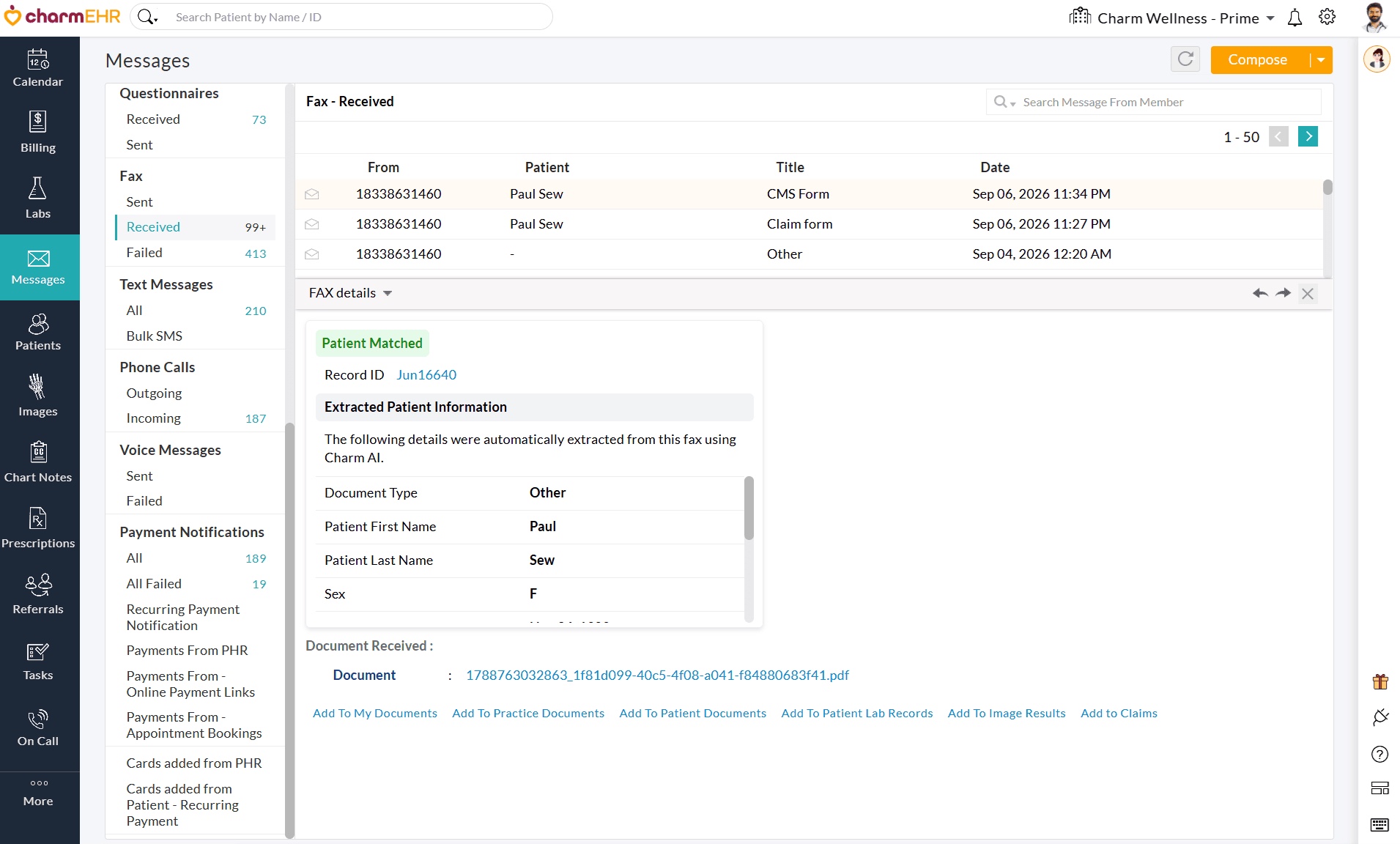Screen dimensions: 1400x844
Task: Open the Compose button dropdown arrow
Action: coord(1321,60)
